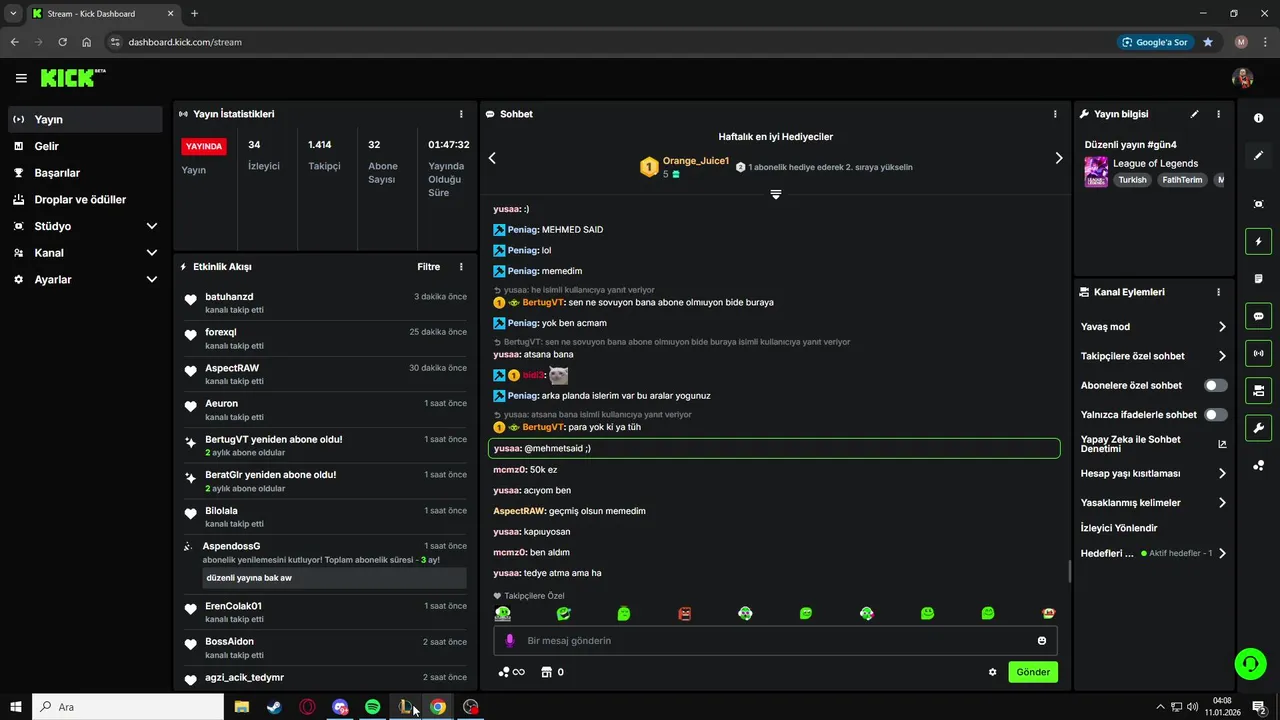Open Yayın bilgisi three-dot menu

(1218, 114)
